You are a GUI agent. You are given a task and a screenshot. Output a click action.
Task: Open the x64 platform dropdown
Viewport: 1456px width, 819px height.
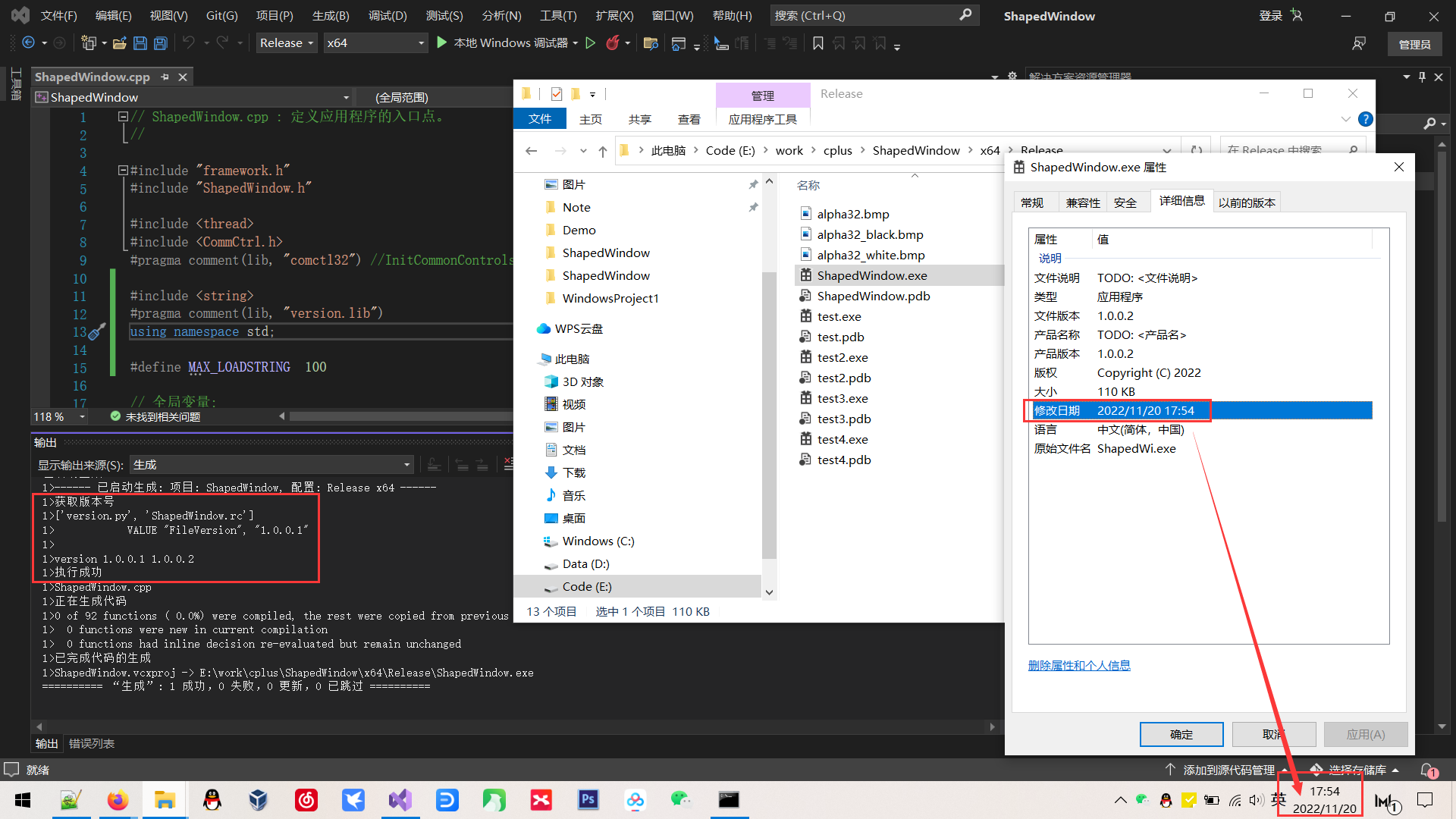click(375, 43)
